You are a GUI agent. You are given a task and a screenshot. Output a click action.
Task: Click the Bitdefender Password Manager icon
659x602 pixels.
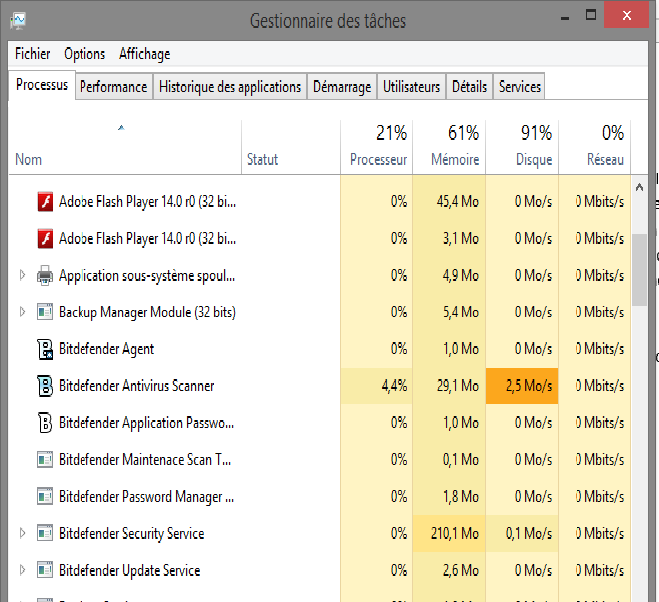coord(45,496)
